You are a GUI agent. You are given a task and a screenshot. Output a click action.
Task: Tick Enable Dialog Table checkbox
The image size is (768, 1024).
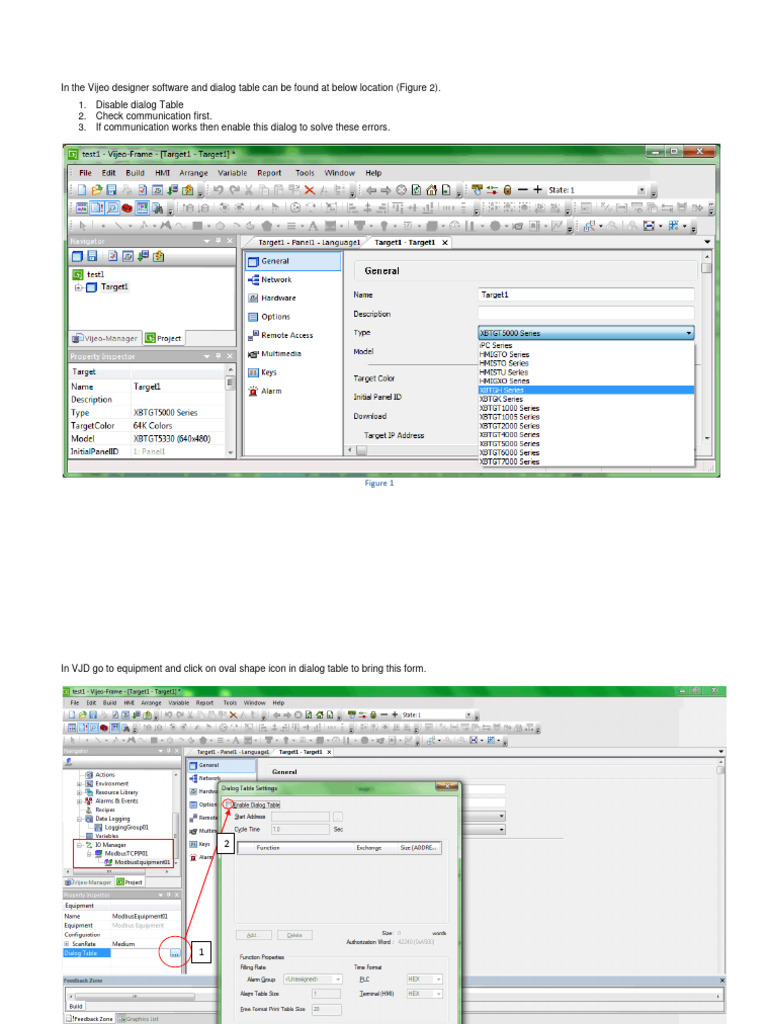click(x=228, y=805)
